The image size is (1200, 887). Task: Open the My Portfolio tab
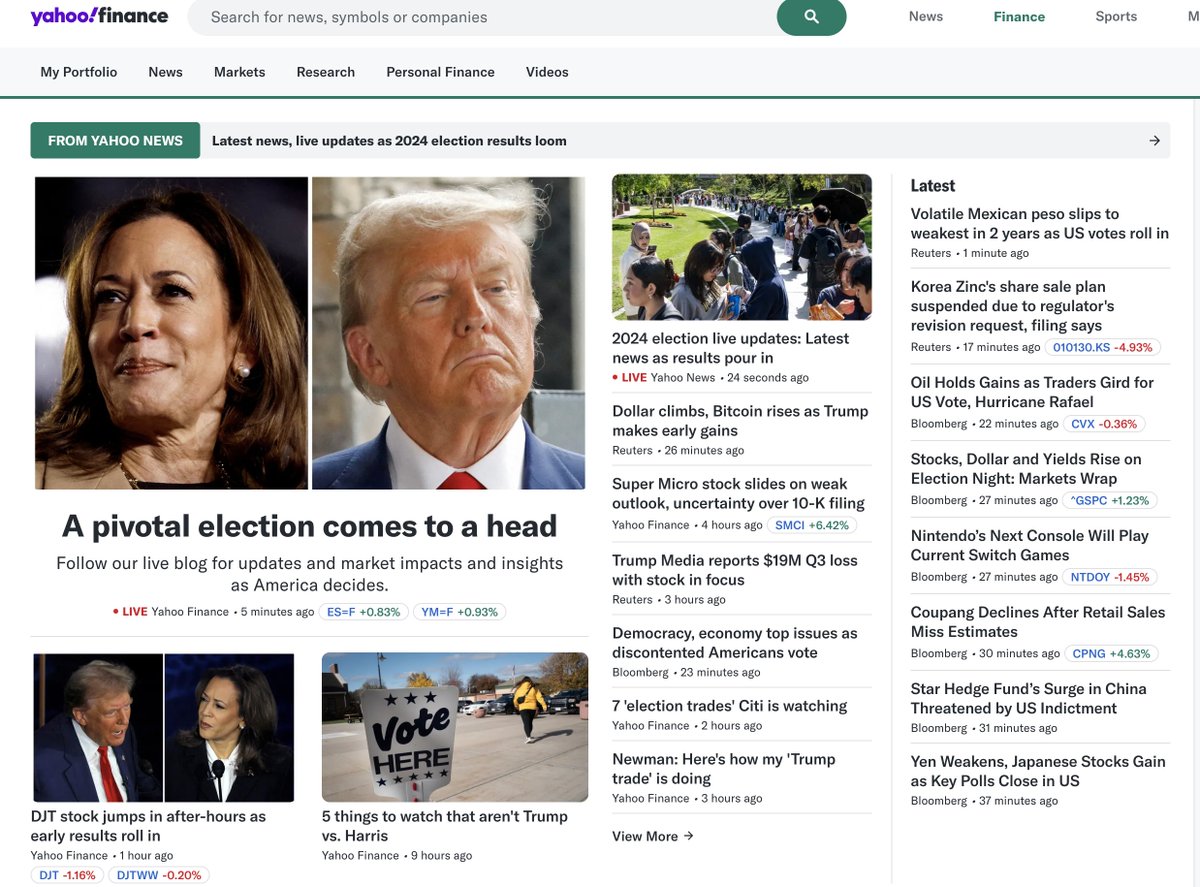coord(79,72)
